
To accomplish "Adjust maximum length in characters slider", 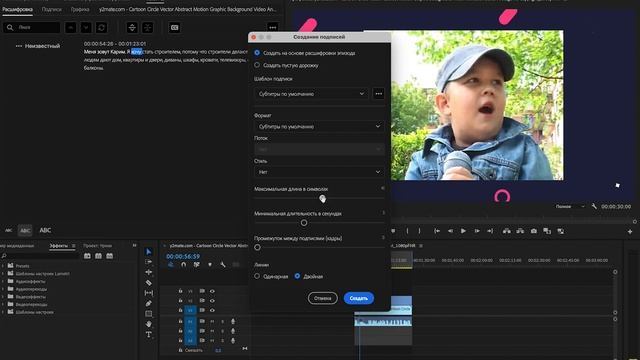I will tap(322, 199).
